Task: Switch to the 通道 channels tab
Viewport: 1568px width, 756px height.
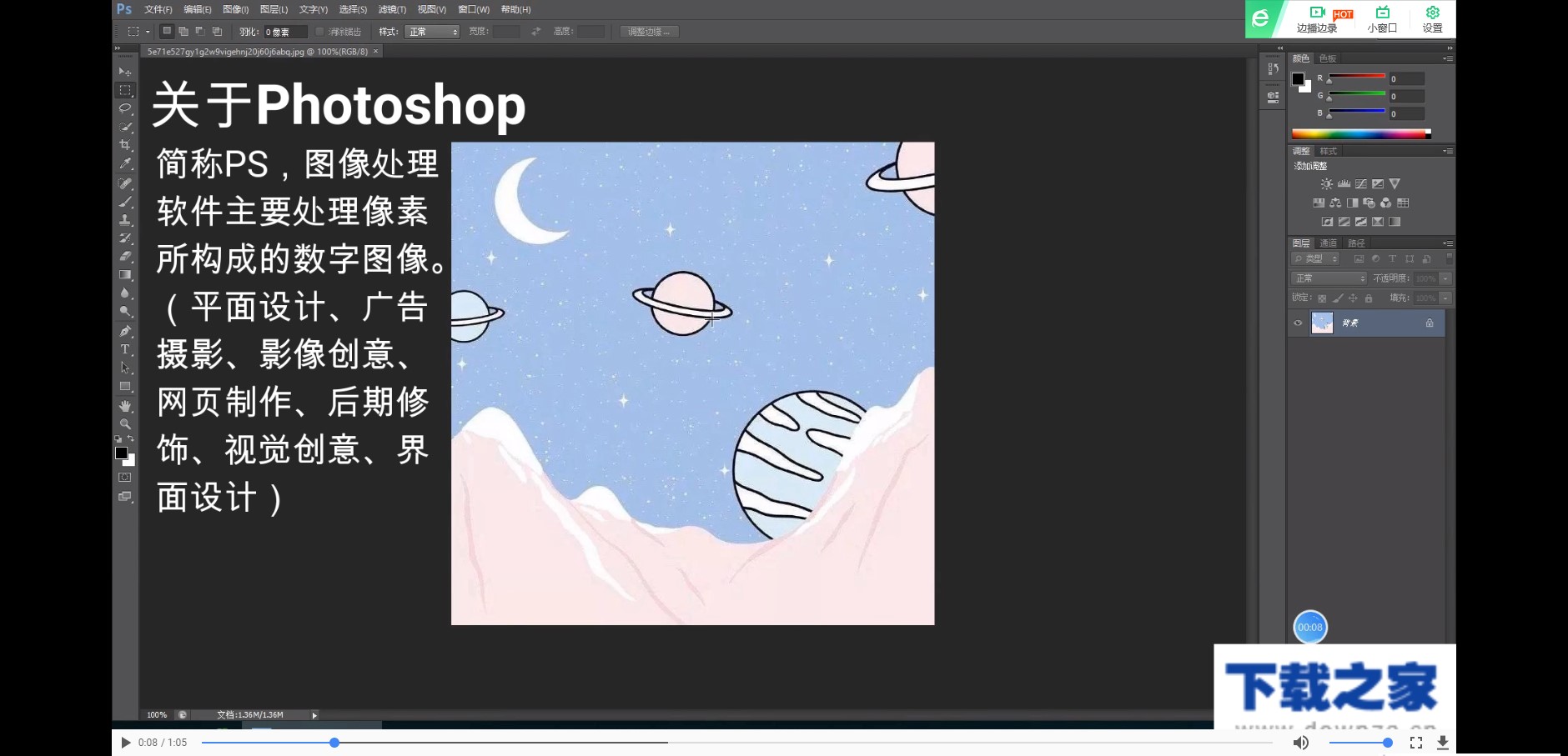Action: pos(1329,243)
